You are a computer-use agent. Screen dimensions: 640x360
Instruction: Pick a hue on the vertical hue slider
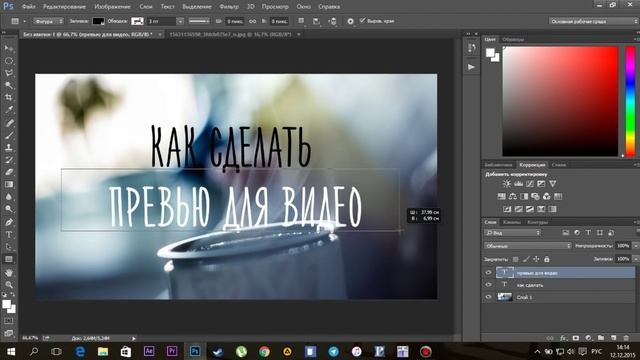tap(631, 101)
